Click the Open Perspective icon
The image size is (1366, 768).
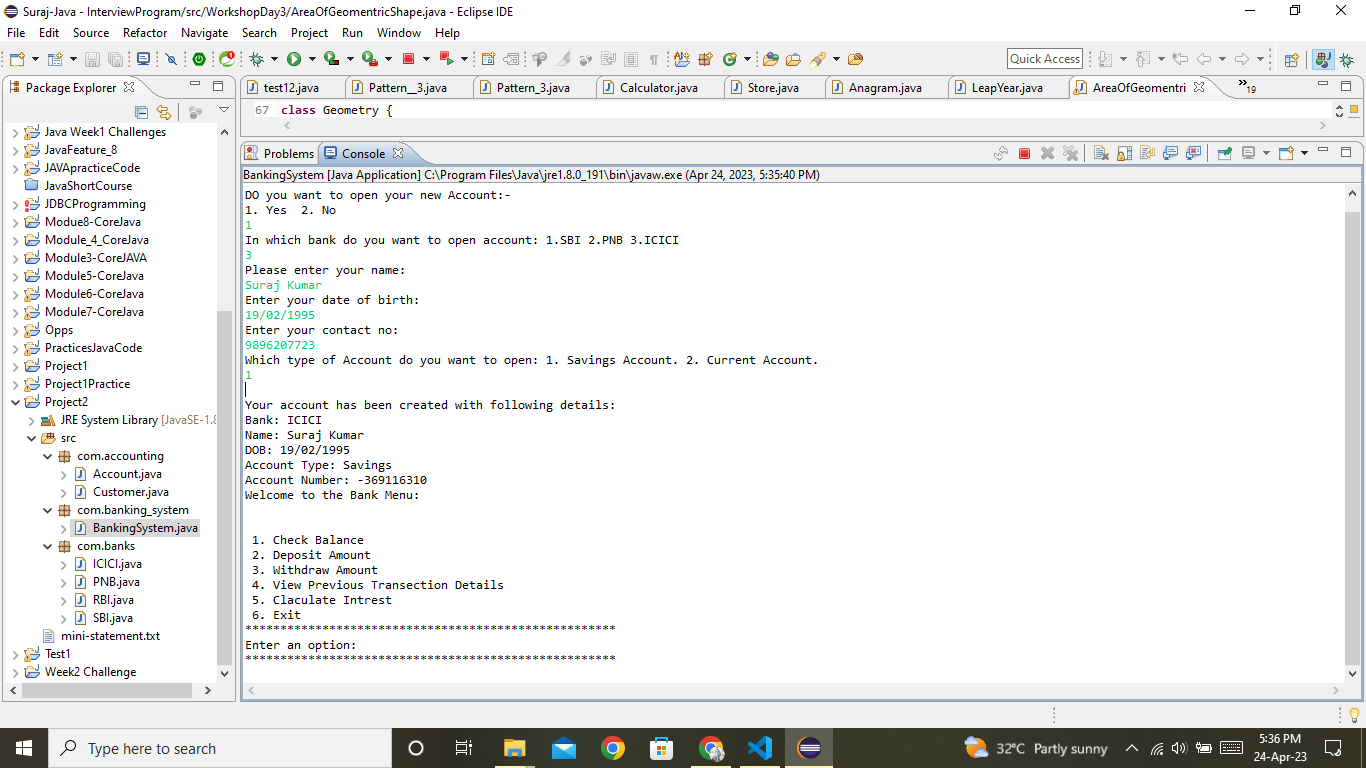click(1291, 59)
